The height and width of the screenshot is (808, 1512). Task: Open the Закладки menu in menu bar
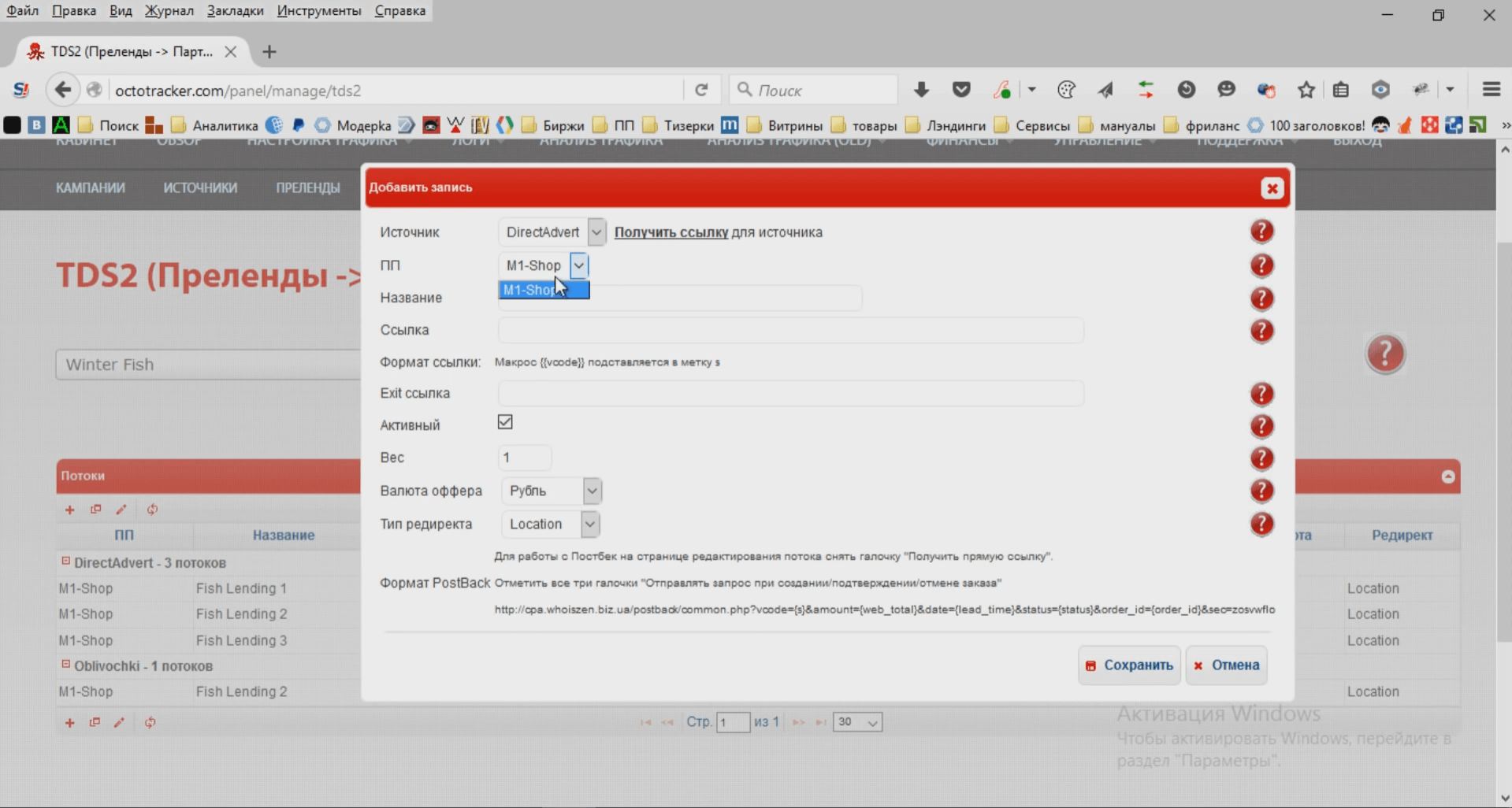[235, 10]
